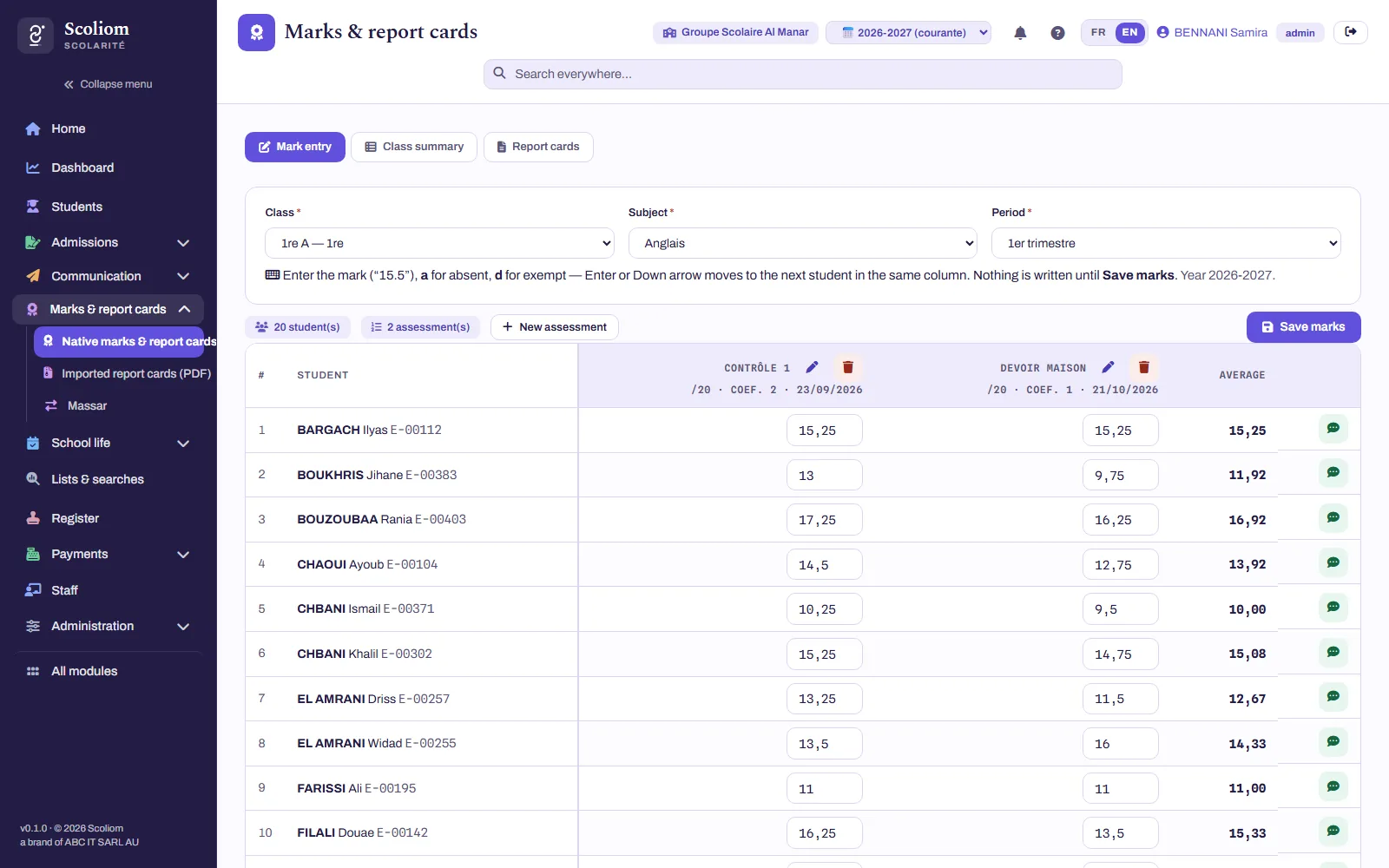The width and height of the screenshot is (1389, 868).
Task: Open the comment icon for BARGACH Ilyas
Action: [1333, 429]
